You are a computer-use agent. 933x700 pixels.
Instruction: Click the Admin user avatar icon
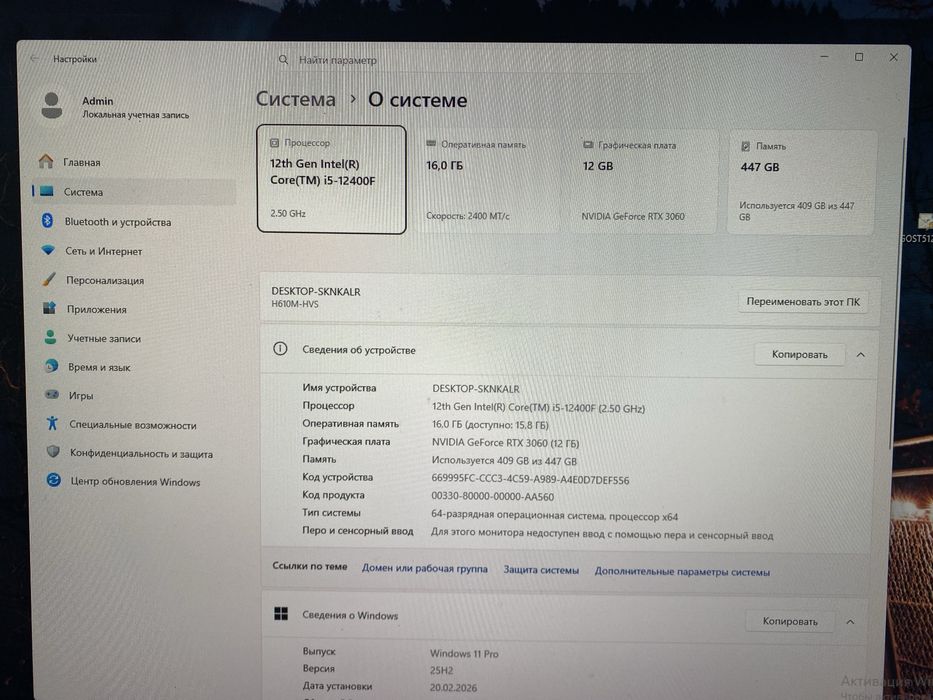tap(52, 105)
